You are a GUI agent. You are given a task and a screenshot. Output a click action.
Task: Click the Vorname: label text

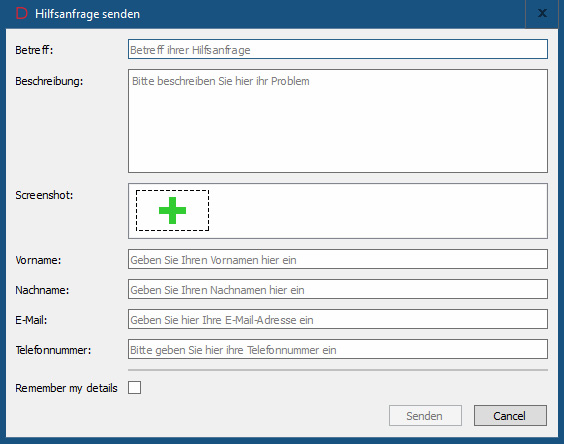pos(38,260)
